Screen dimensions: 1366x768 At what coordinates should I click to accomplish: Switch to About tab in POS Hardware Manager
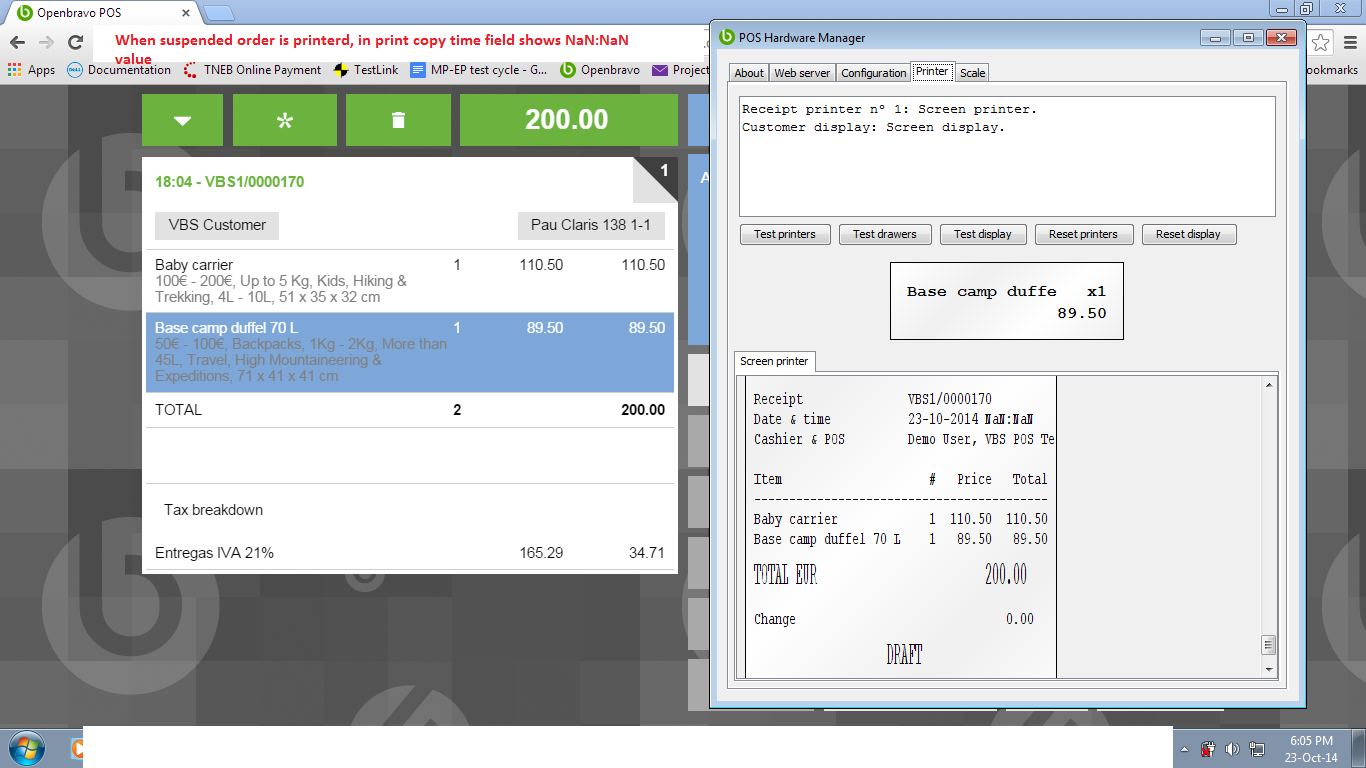tap(749, 73)
